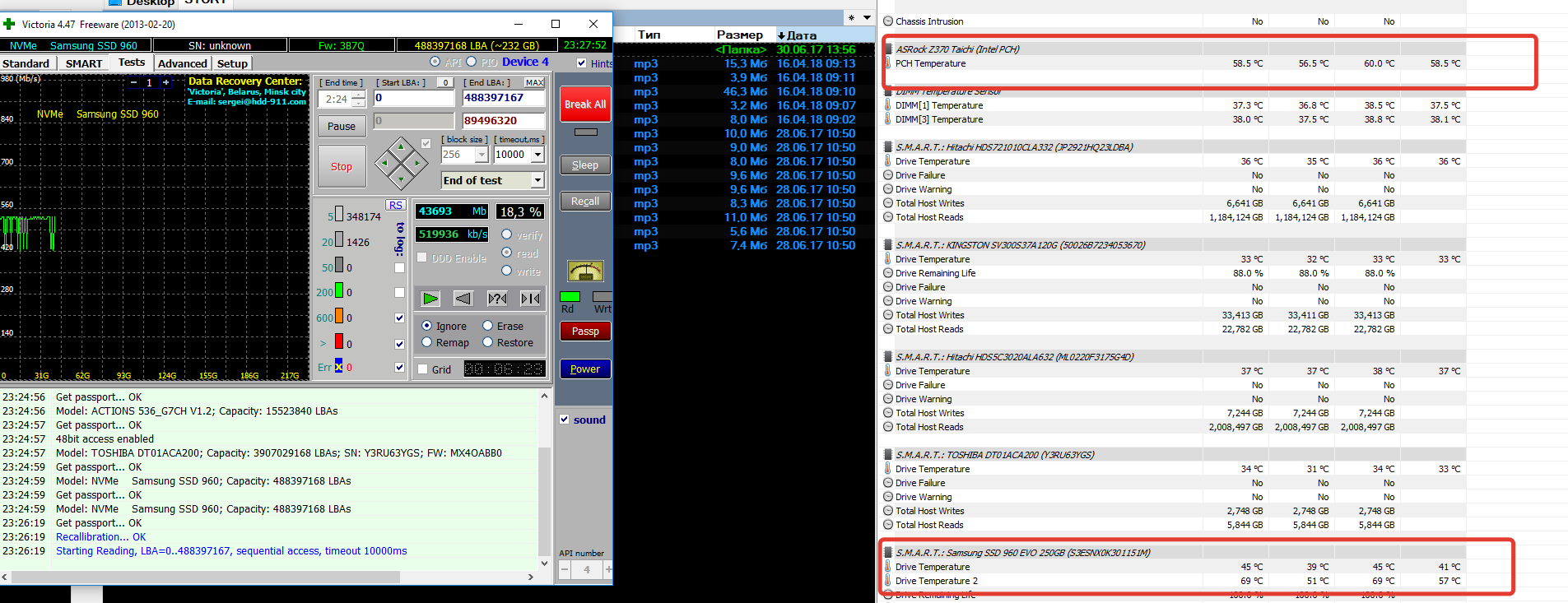This screenshot has width=1568, height=603.
Task: Click the End time spinner down arrow
Action: [359, 104]
